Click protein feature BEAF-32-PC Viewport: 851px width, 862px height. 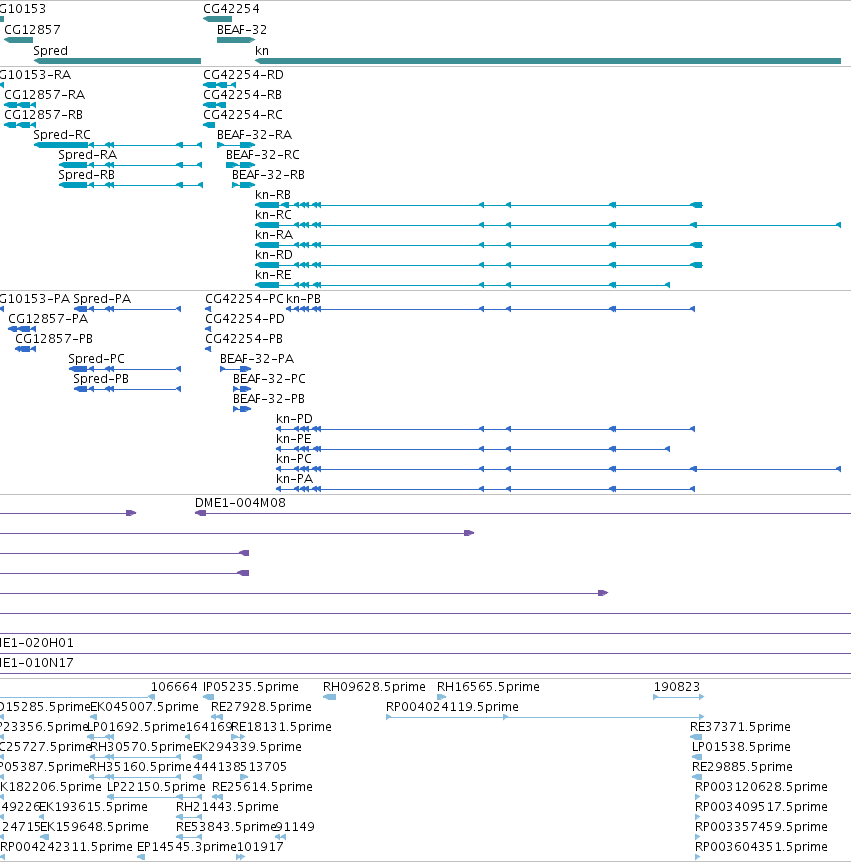point(242,389)
